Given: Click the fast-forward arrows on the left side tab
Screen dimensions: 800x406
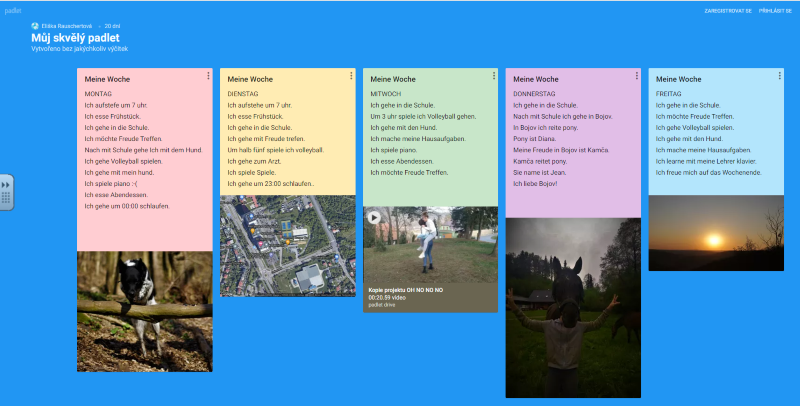Looking at the screenshot, I should point(6,184).
